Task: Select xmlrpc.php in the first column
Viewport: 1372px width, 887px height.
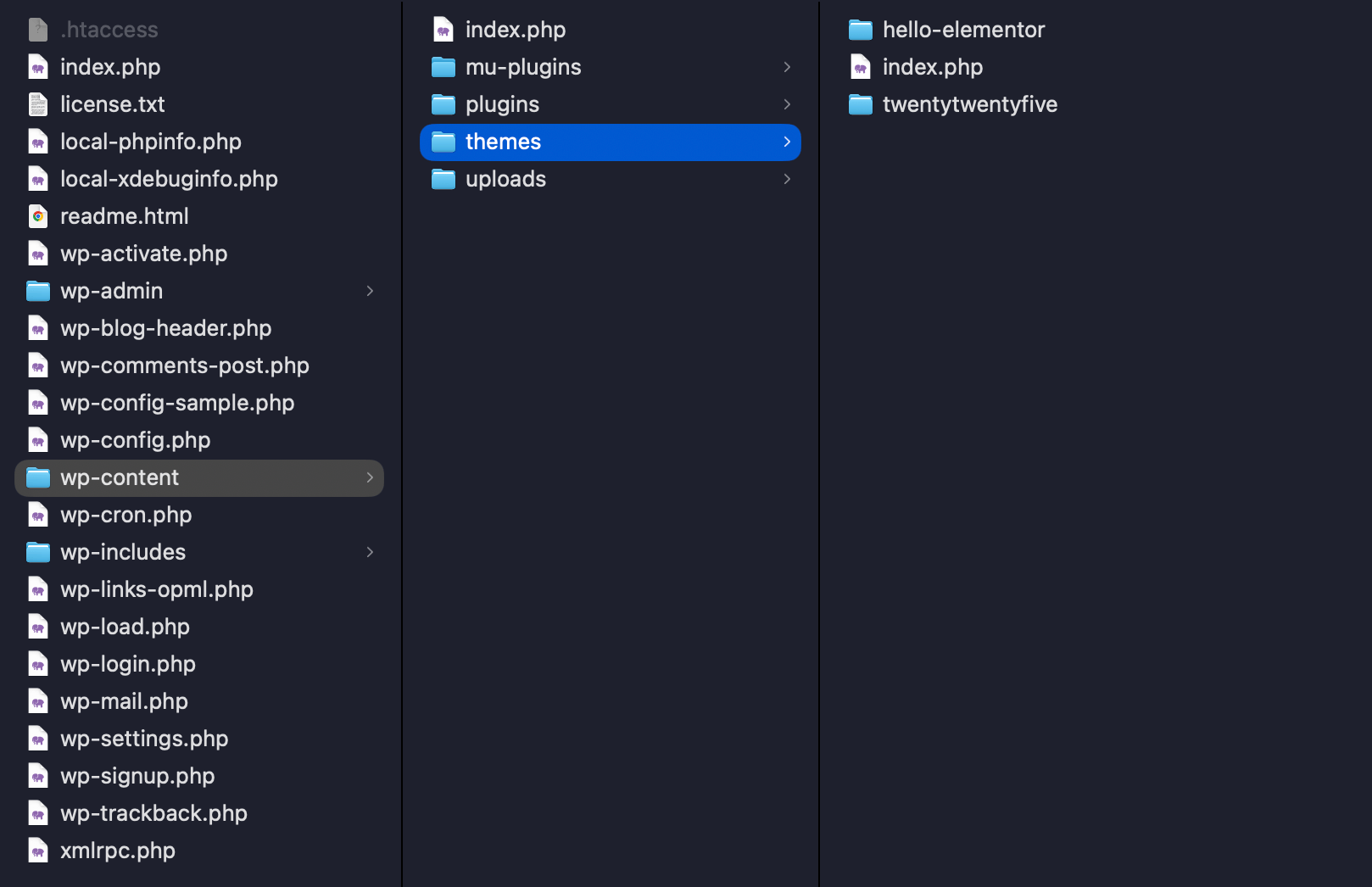Action: 118,851
